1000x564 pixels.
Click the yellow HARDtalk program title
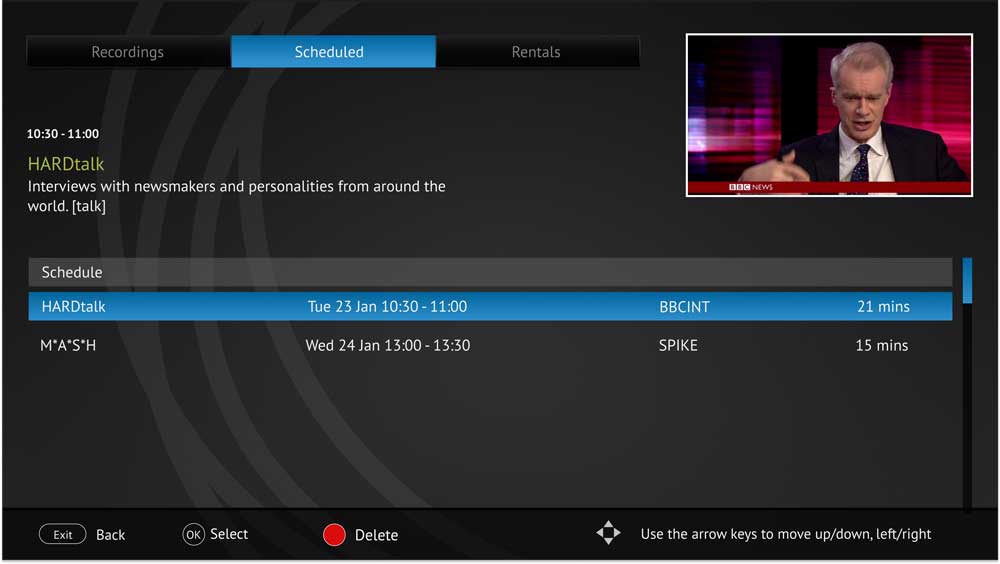(66, 164)
